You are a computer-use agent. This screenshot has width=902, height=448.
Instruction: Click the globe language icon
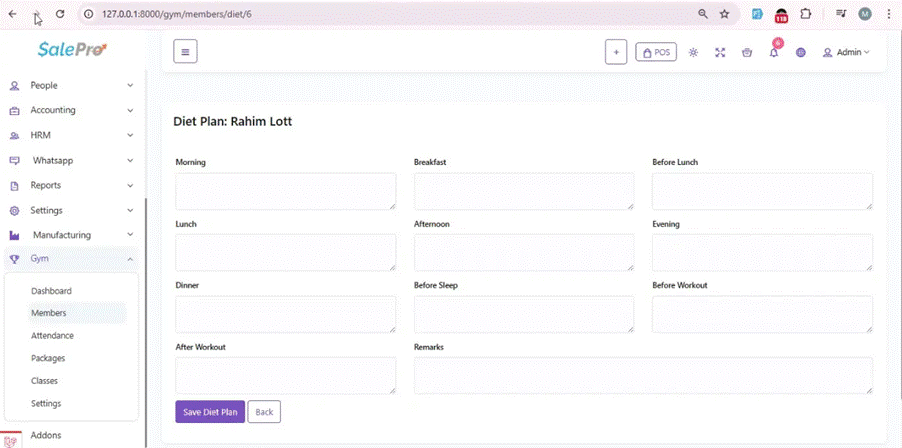(x=801, y=52)
